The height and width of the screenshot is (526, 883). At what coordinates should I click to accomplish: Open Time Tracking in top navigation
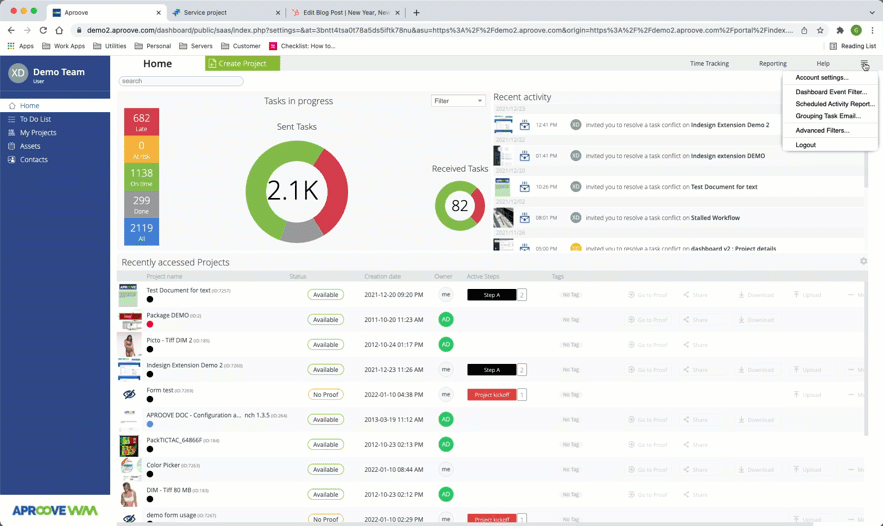709,64
